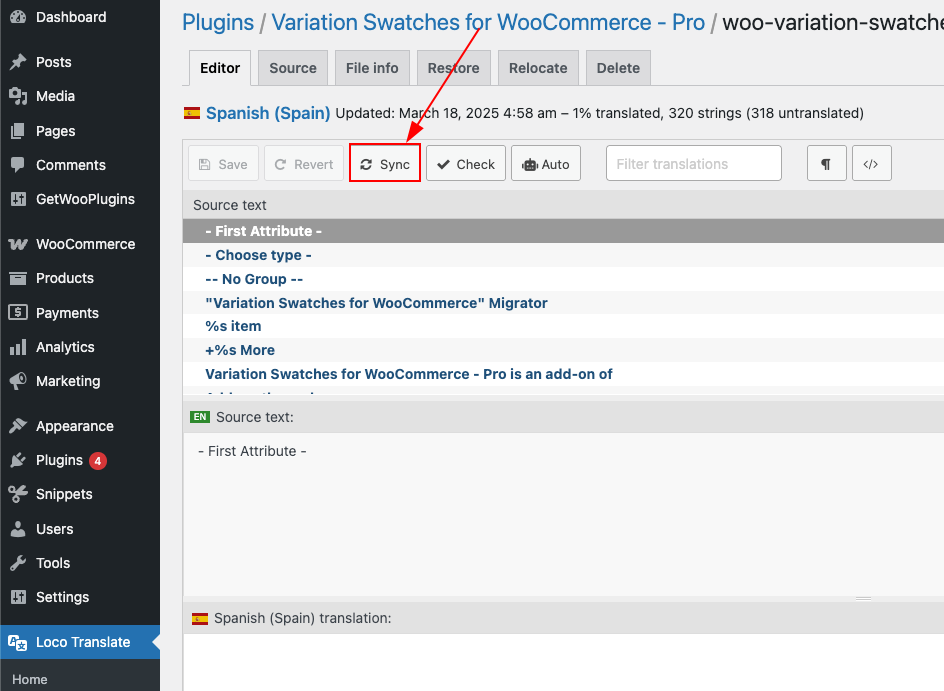This screenshot has height=691, width=944.
Task: Click the Spanish flag next to Spanish (Spain)
Action: (x=192, y=113)
